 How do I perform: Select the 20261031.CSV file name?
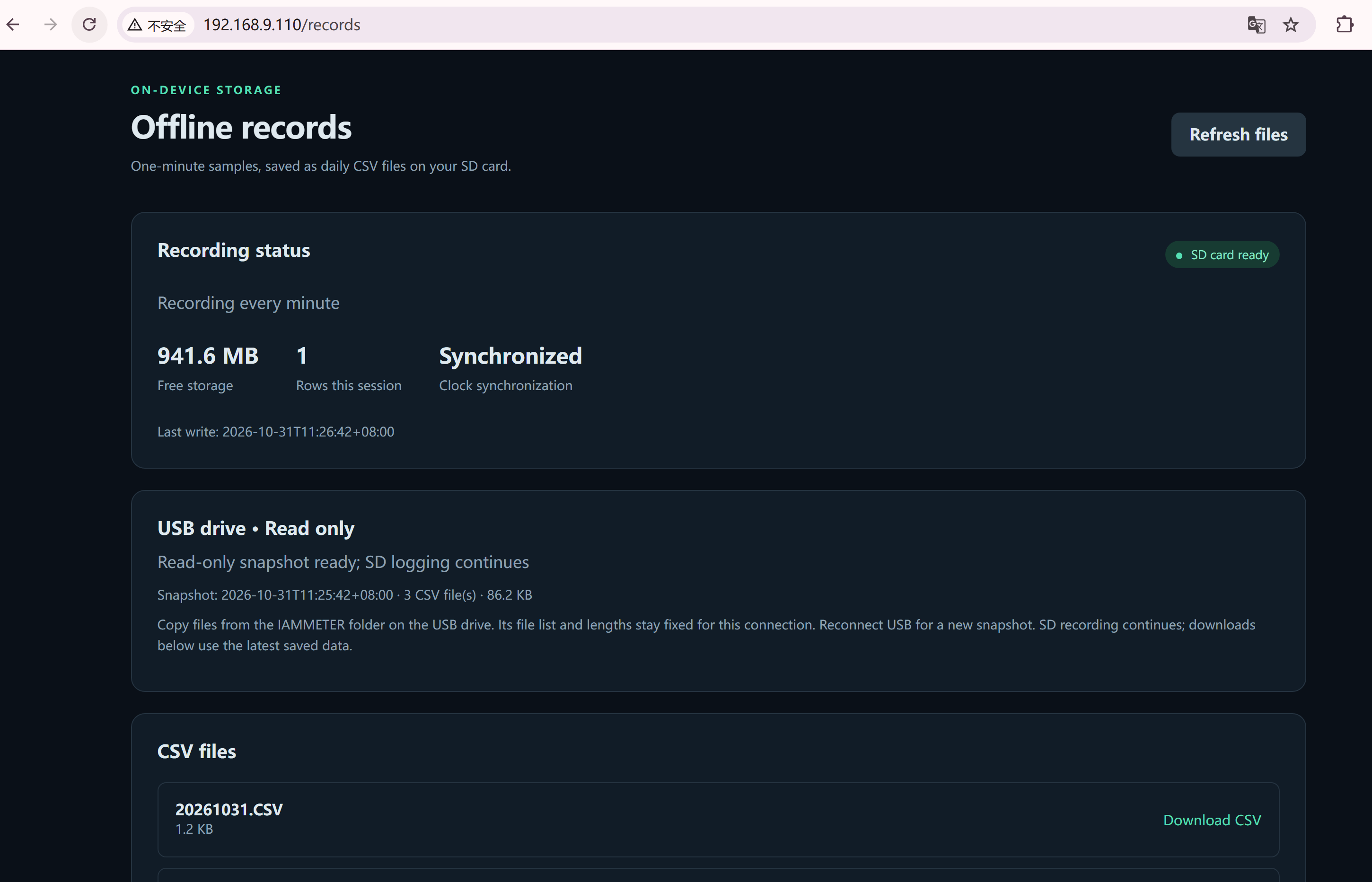point(229,809)
